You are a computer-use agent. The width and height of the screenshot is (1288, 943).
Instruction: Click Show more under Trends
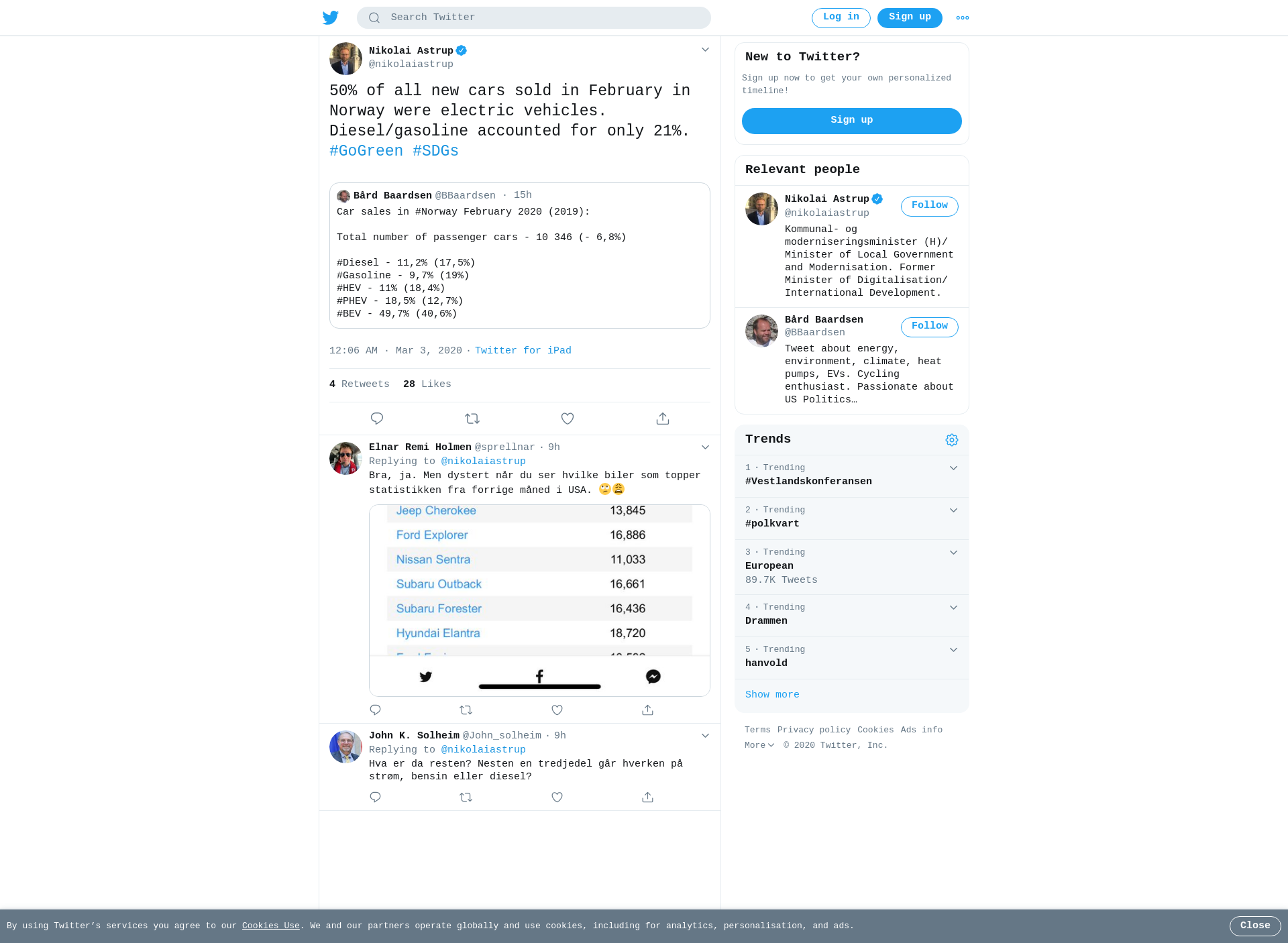[x=772, y=695]
